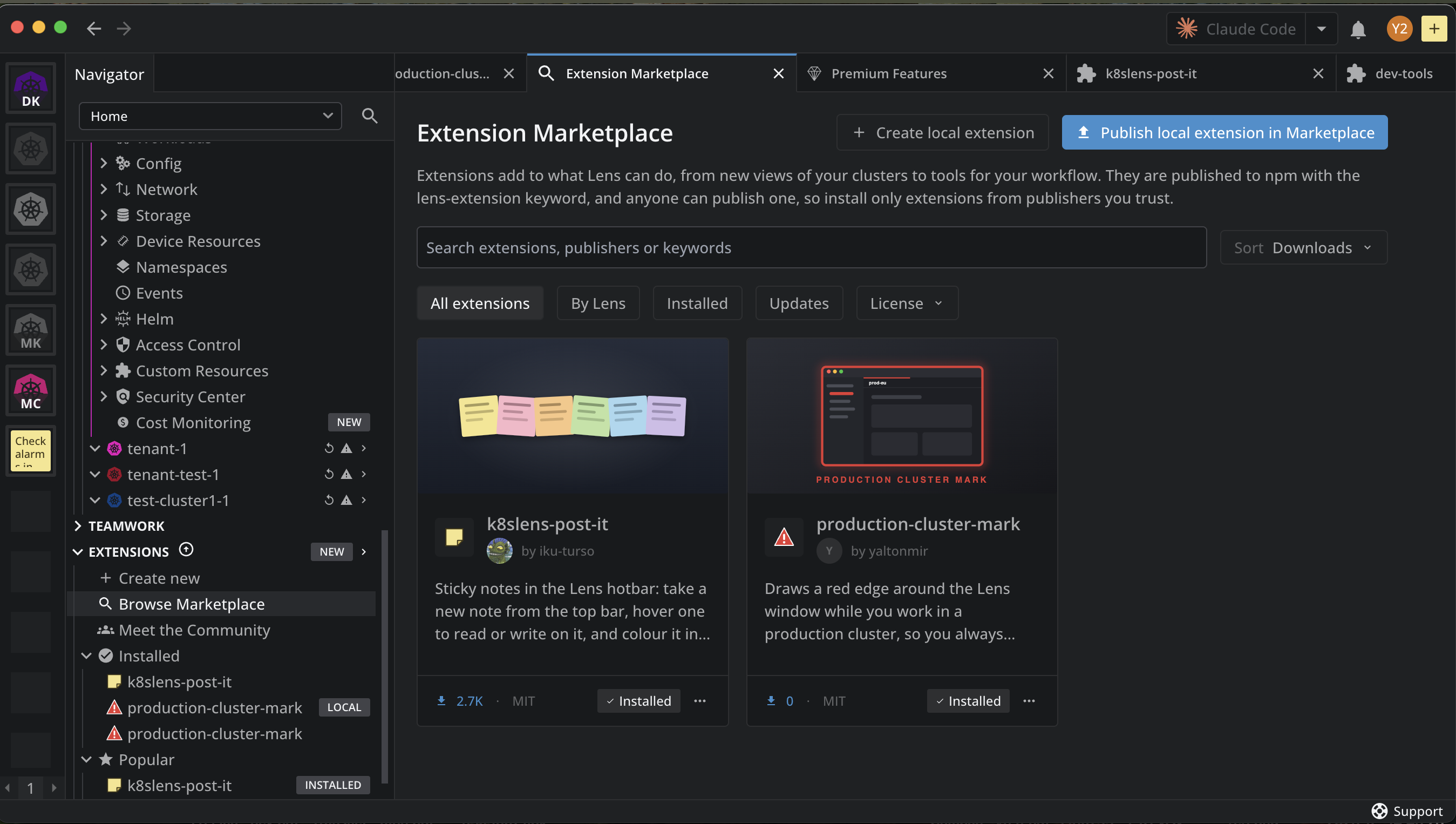Switch to the Premium Features tab

click(931, 73)
